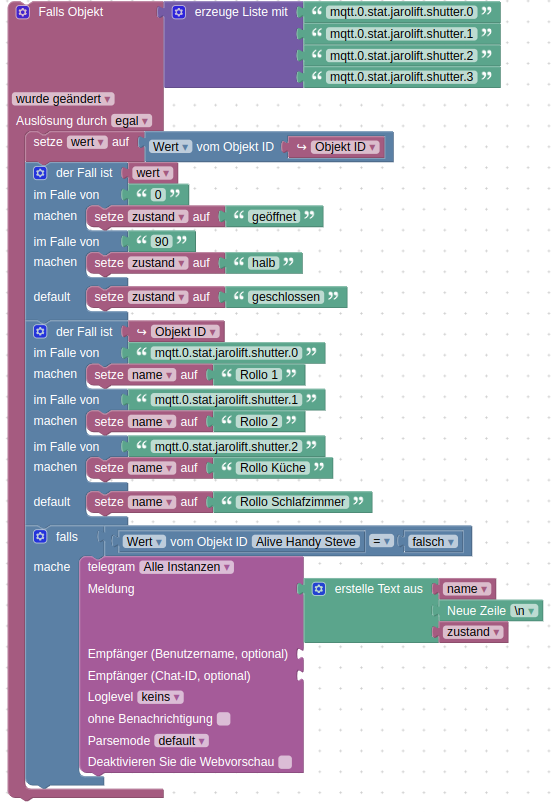Toggle the ohne Benachrichtigung checkbox
The width and height of the screenshot is (554, 812).
tap(224, 719)
